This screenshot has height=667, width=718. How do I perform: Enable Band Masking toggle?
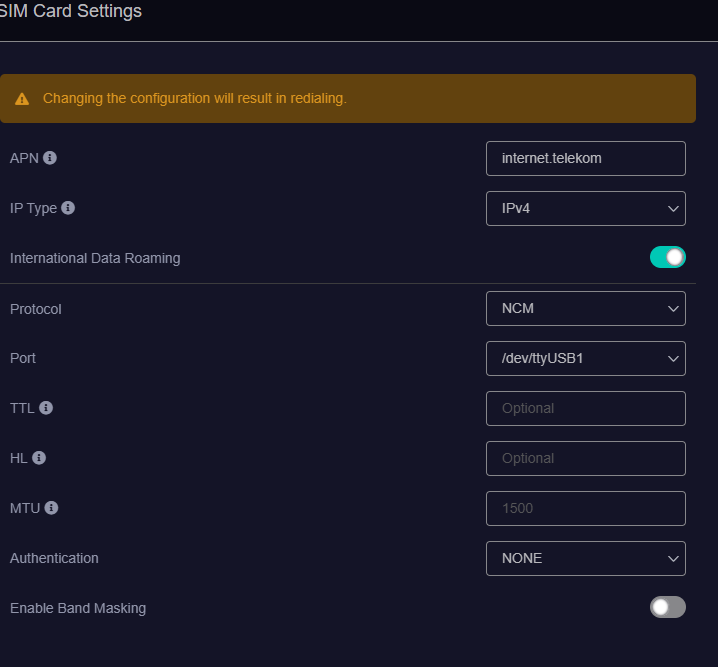click(x=668, y=607)
